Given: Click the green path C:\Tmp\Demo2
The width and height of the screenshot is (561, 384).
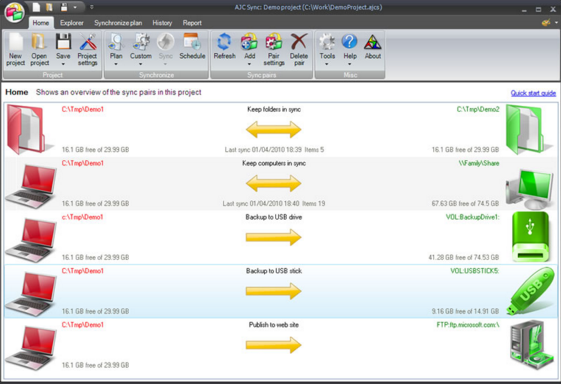Looking at the screenshot, I should 478,109.
